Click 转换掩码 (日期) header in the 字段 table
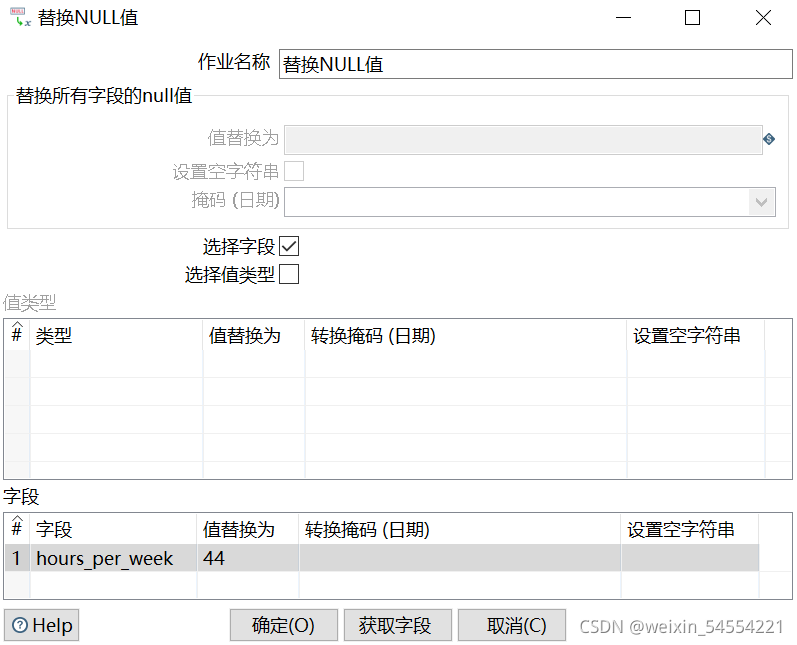 point(460,529)
